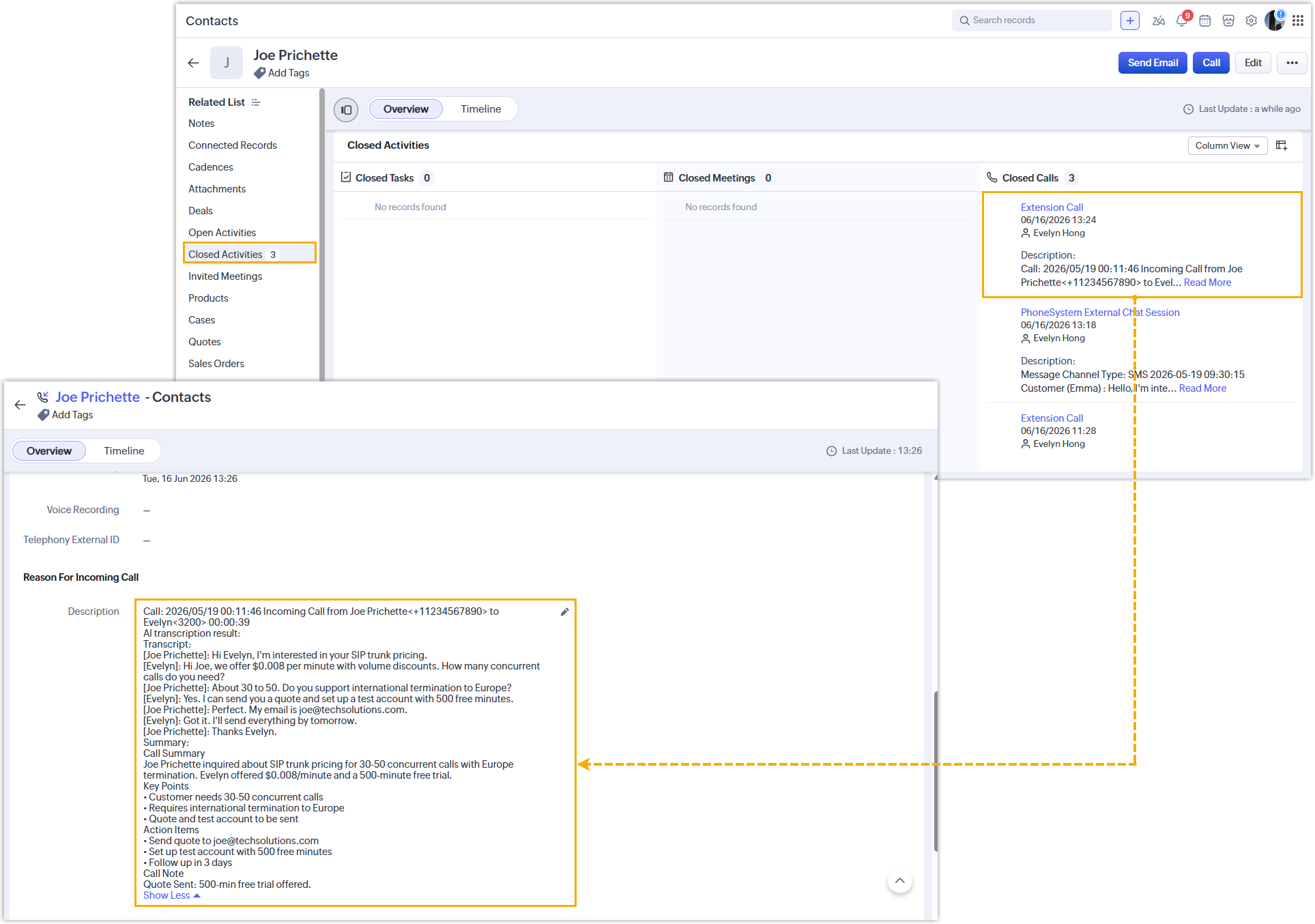The image size is (1315, 924).
Task: Click the add column icon next to Column View
Action: point(1282,145)
